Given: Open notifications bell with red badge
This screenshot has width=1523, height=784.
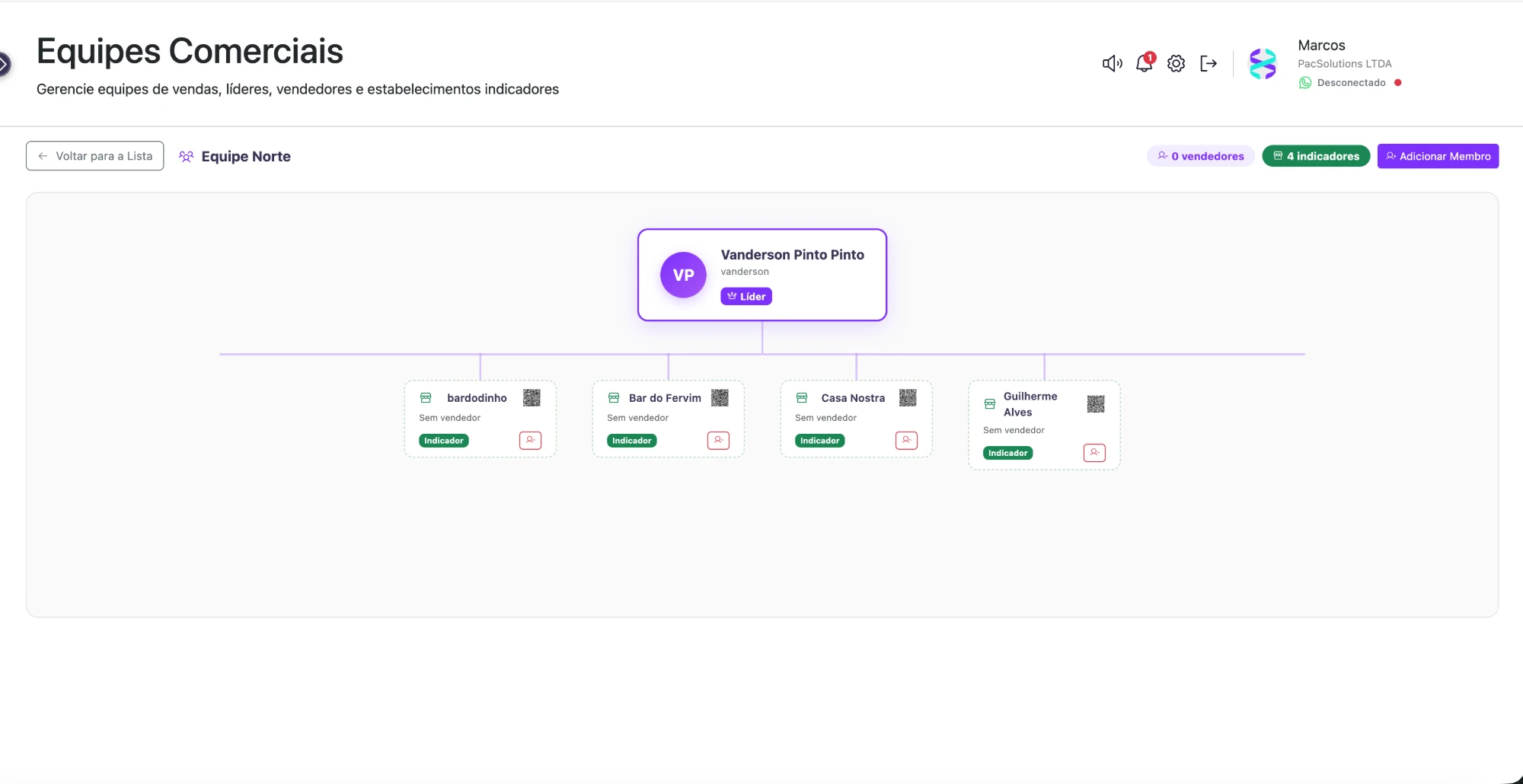Looking at the screenshot, I should click(x=1145, y=62).
